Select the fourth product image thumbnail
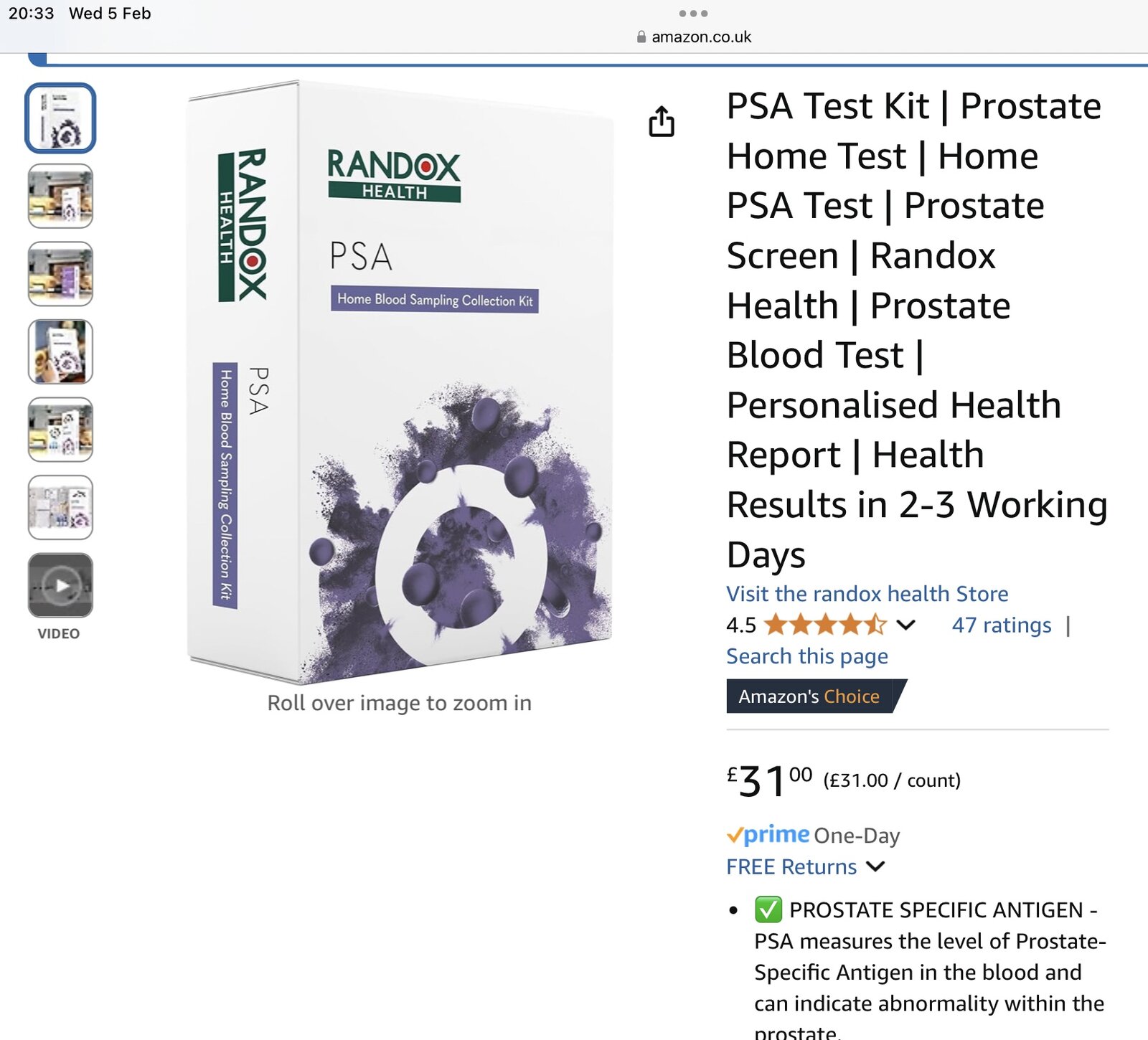The height and width of the screenshot is (1040, 1148). click(x=60, y=351)
